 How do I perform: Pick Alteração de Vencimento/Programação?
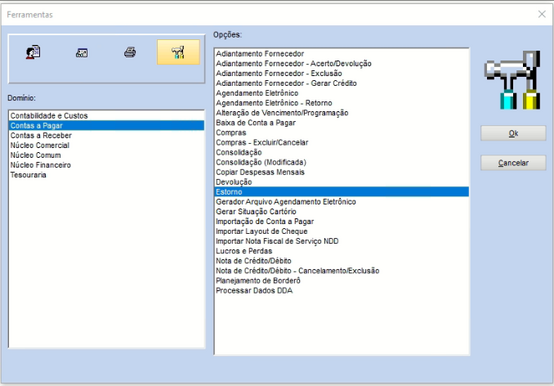click(342, 113)
